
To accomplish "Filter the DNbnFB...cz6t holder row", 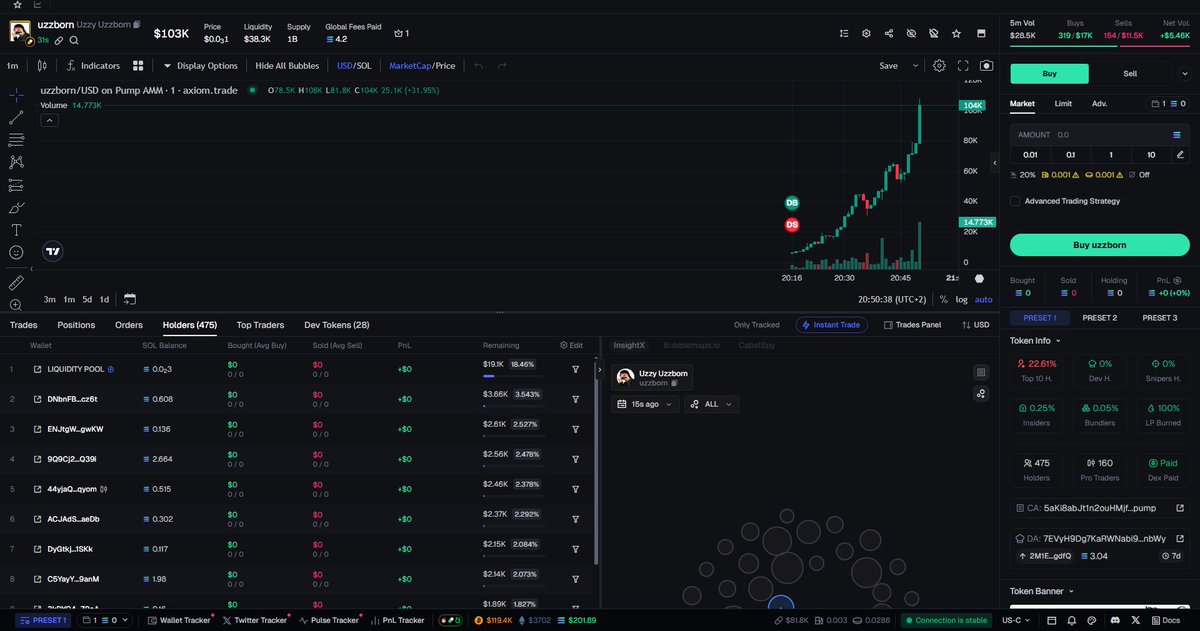I will (576, 399).
